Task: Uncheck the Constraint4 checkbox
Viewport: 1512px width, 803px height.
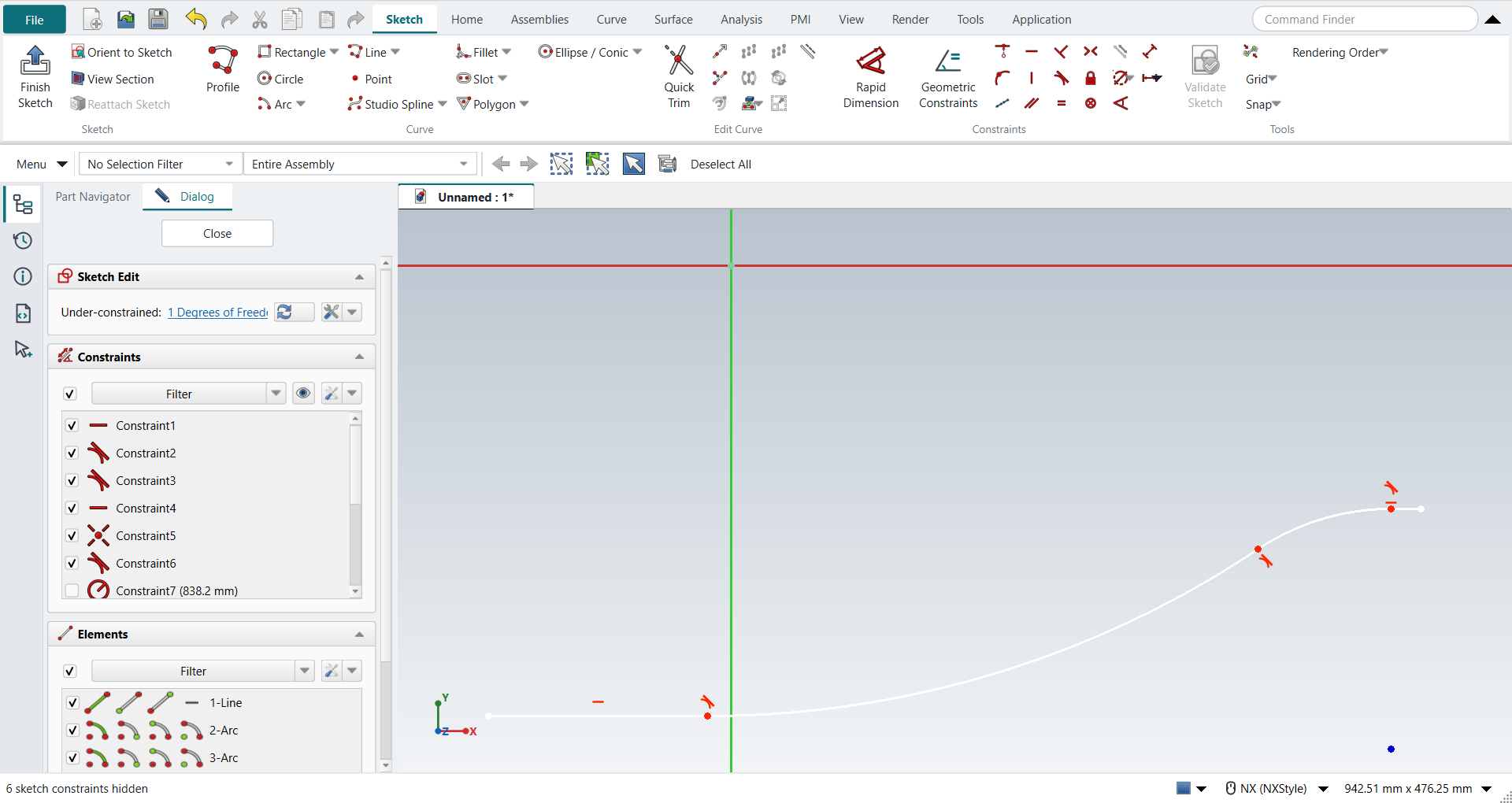Action: click(72, 508)
